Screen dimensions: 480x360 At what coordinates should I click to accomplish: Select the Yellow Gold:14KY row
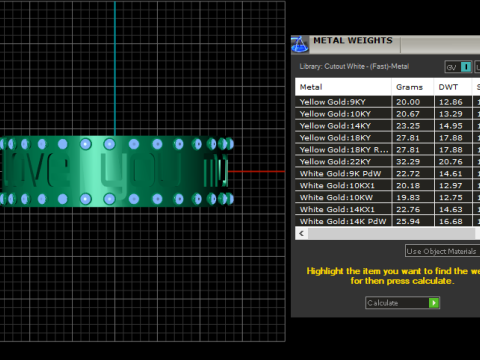[387, 126]
